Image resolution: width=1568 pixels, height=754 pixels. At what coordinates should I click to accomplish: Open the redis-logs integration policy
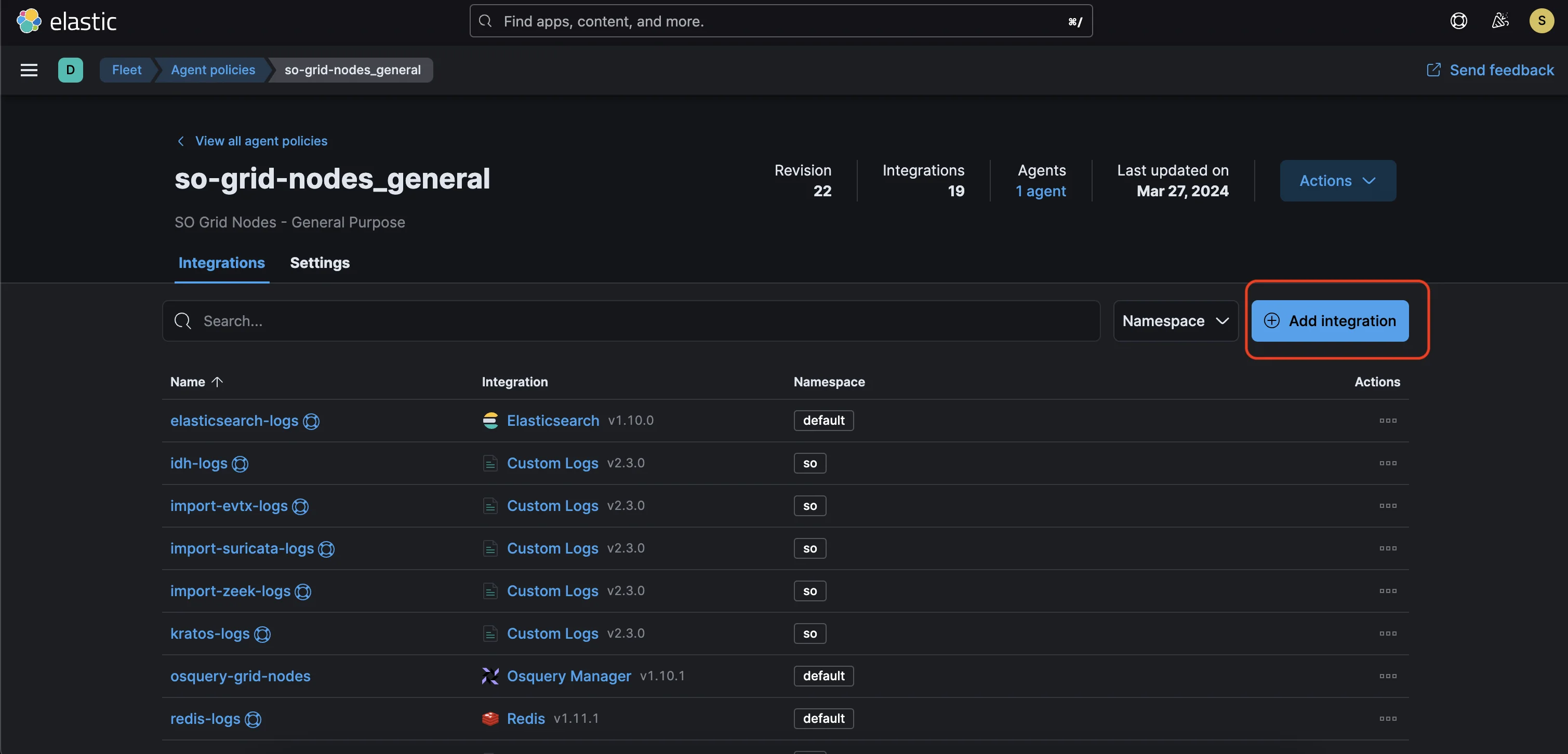coord(205,719)
